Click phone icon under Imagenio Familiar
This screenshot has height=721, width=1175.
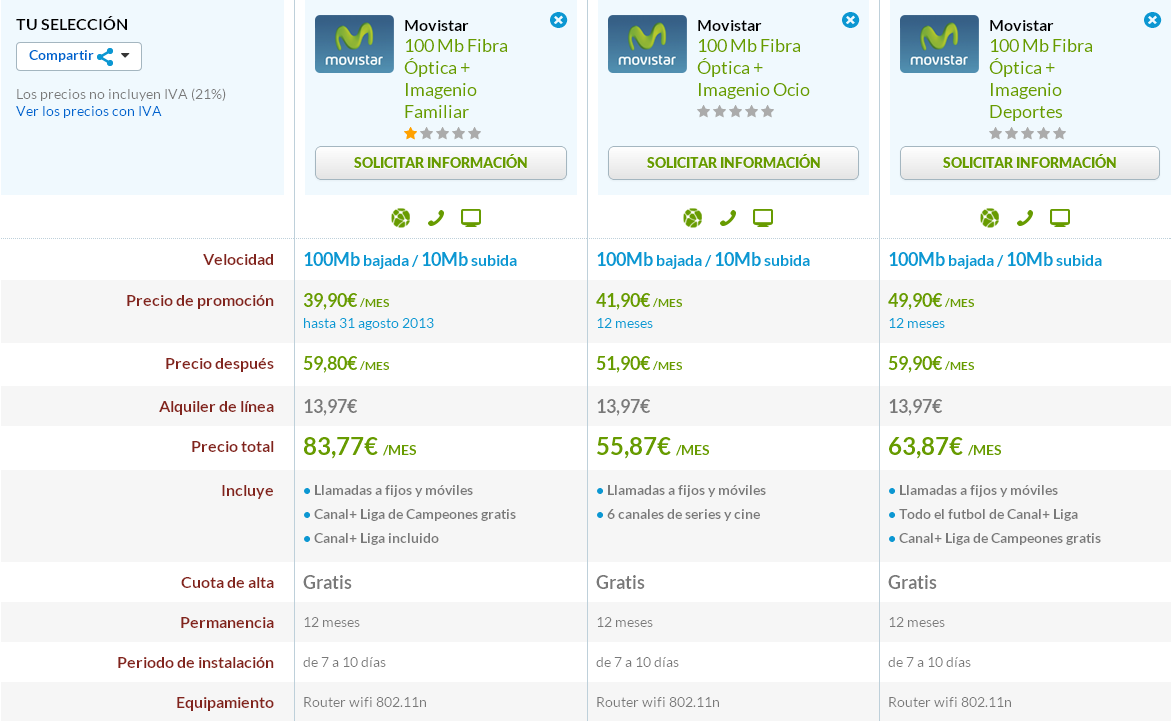[435, 218]
